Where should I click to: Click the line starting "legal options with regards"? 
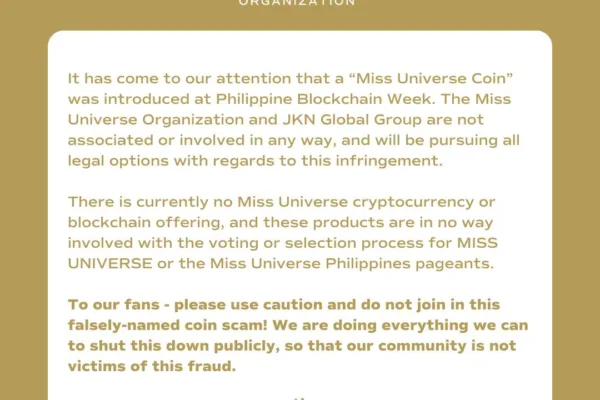click(x=255, y=161)
